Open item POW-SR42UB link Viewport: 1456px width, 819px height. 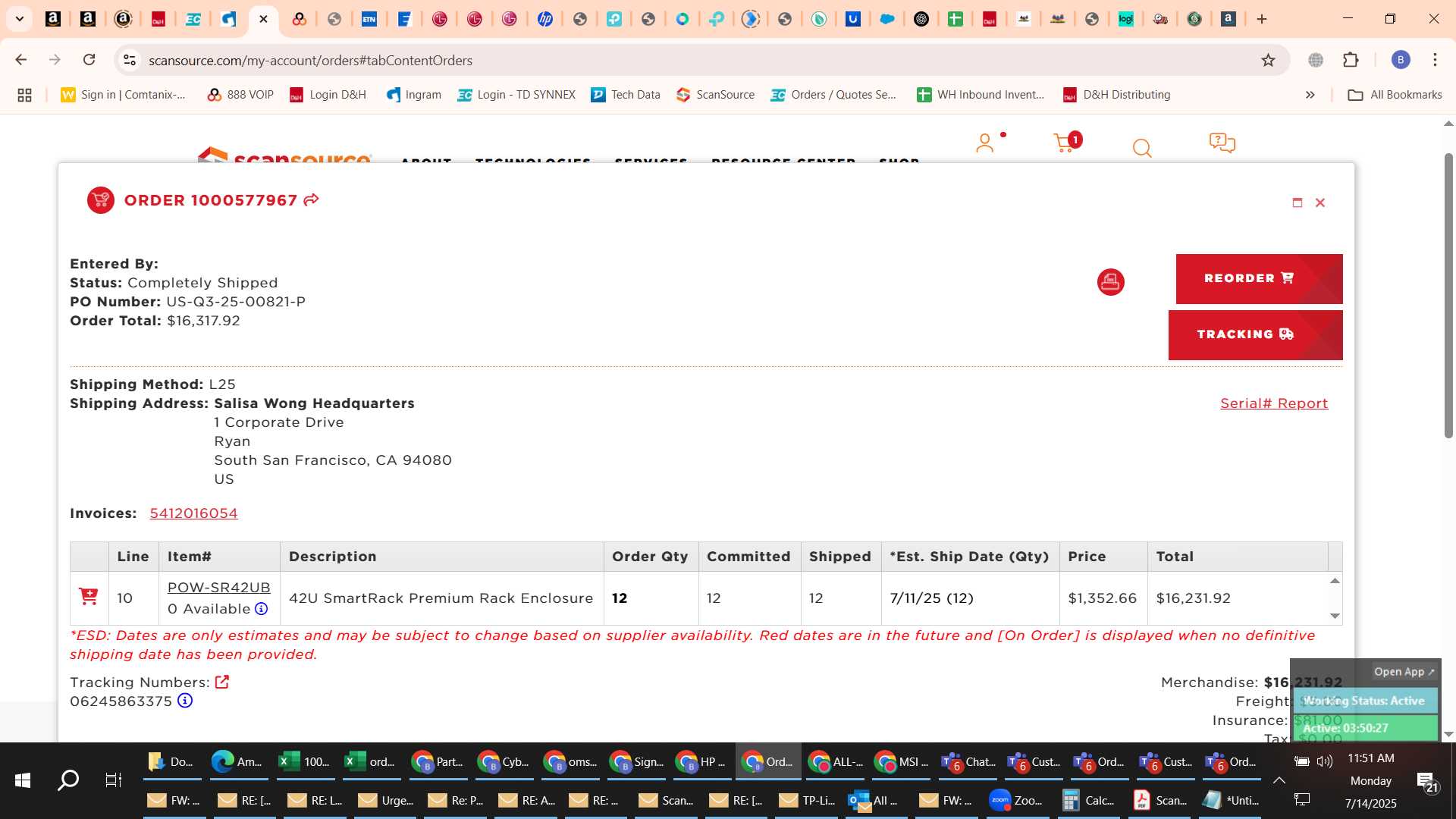tap(218, 588)
